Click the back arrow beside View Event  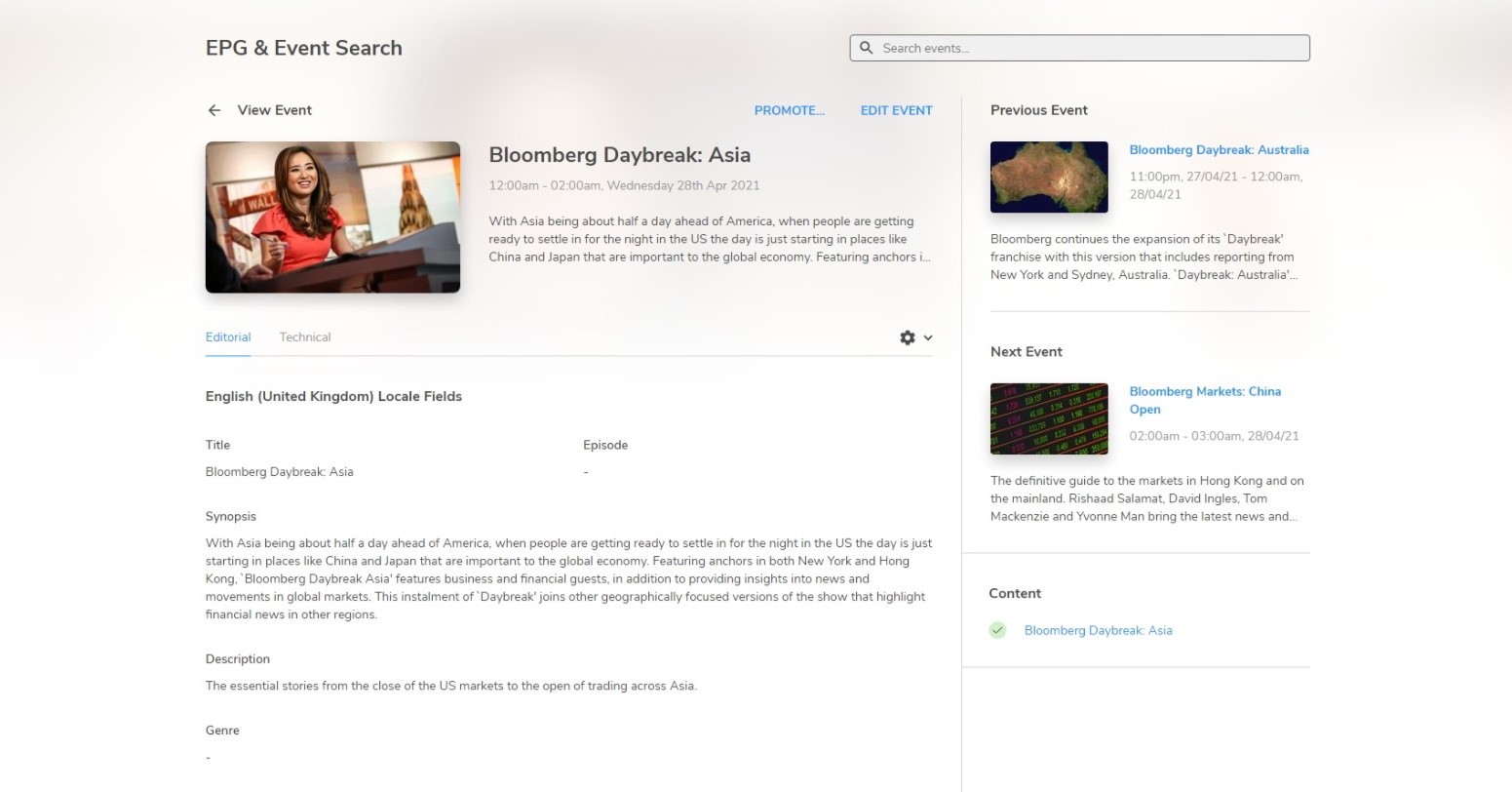click(214, 110)
